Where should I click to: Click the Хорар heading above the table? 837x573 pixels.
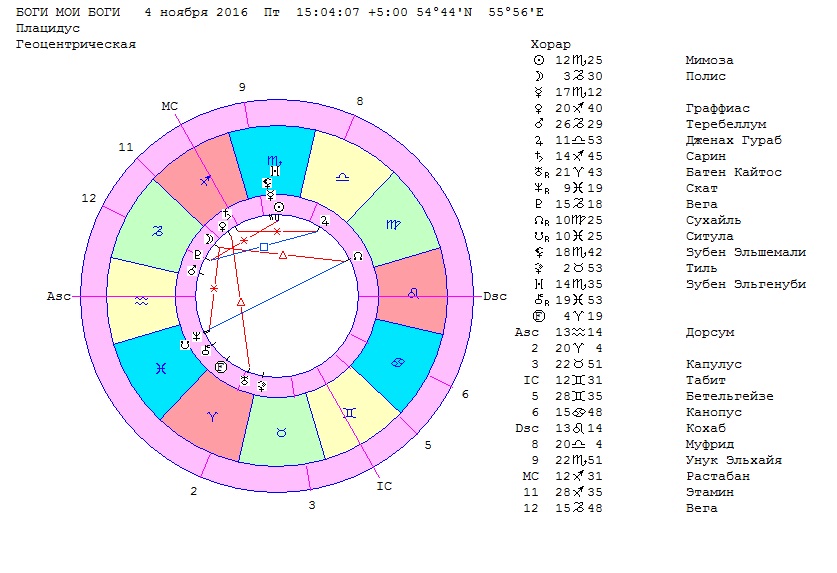[x=551, y=45]
